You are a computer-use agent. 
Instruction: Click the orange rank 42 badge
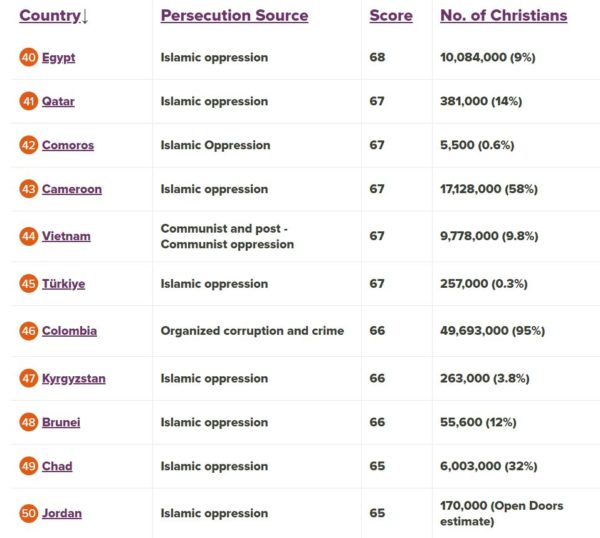28,146
